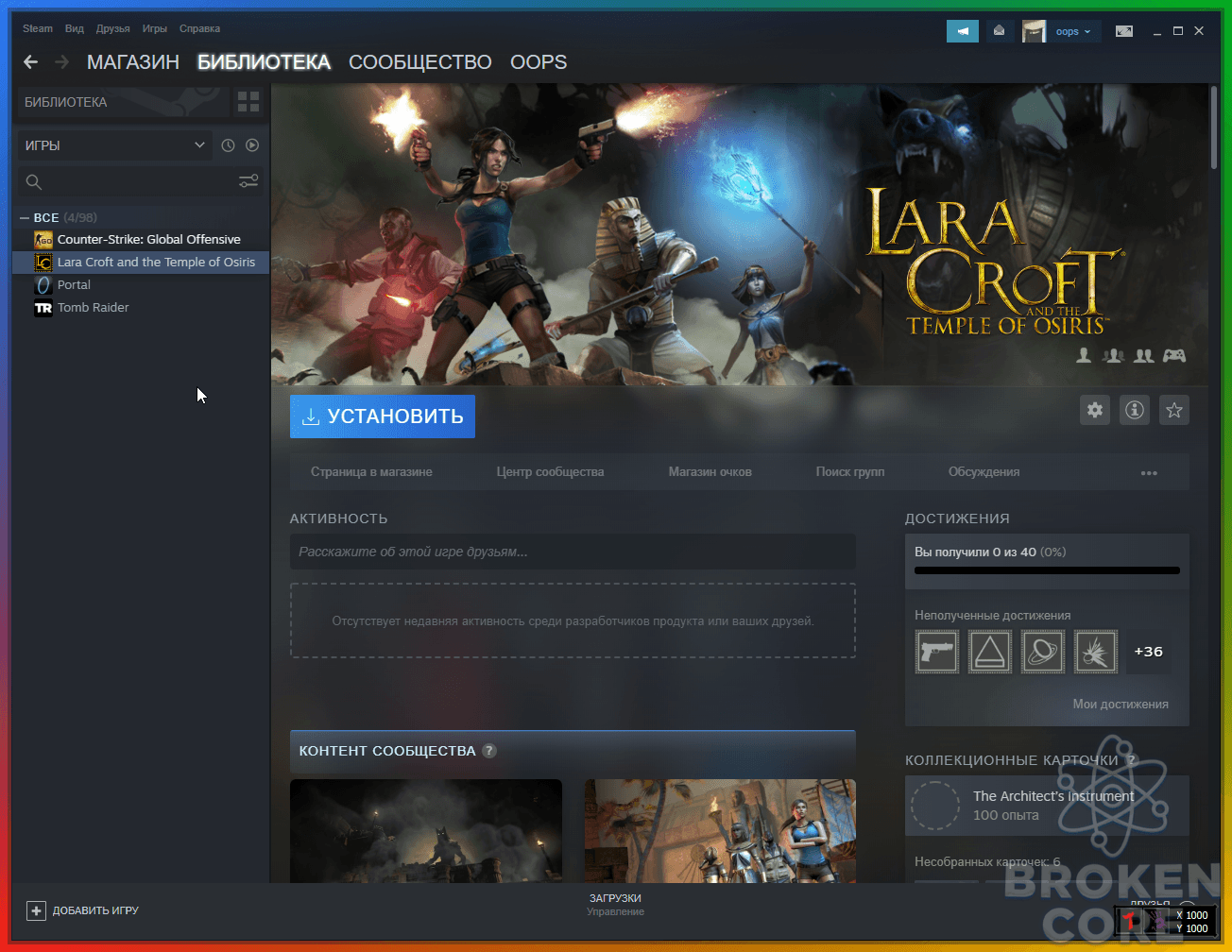
Task: Open more links ellipsis menu
Action: (1149, 472)
